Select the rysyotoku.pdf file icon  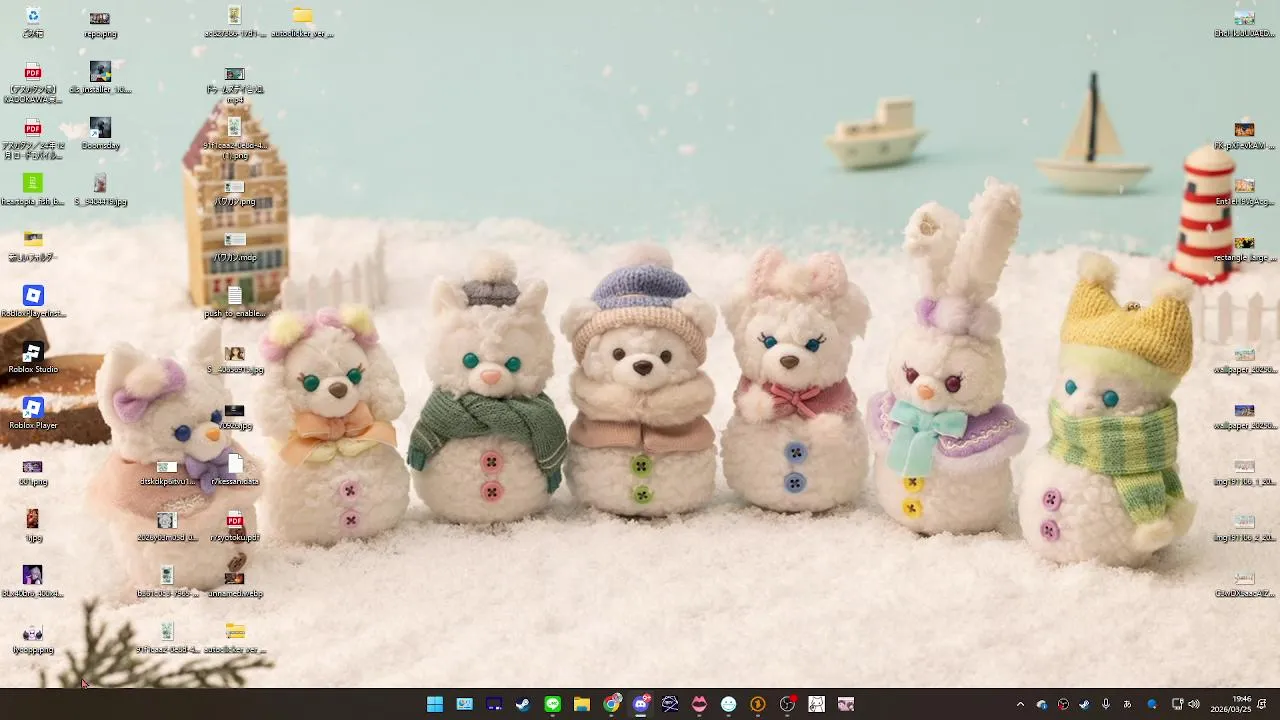(x=235, y=527)
